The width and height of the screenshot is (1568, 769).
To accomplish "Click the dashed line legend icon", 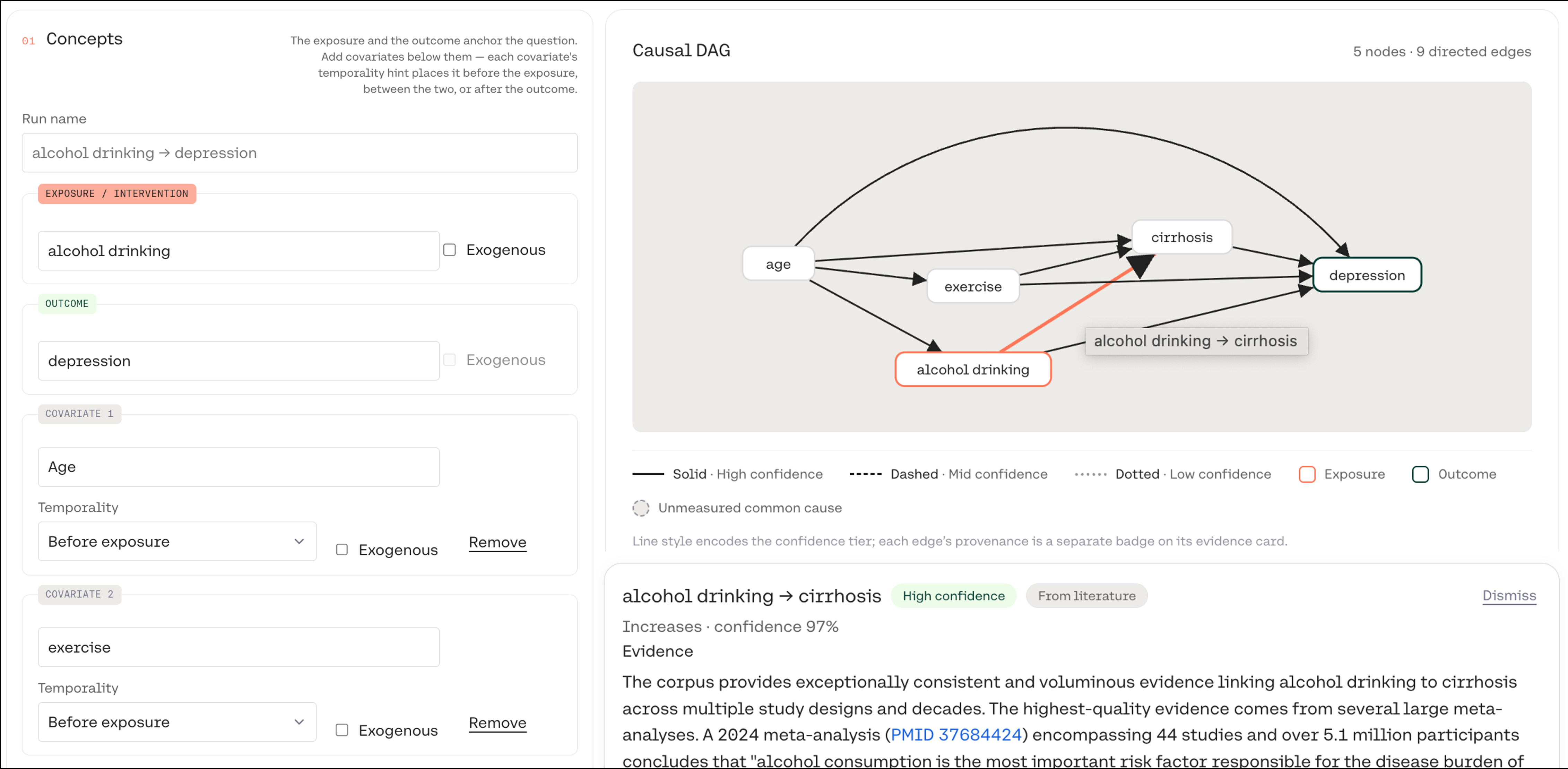I will tap(865, 474).
